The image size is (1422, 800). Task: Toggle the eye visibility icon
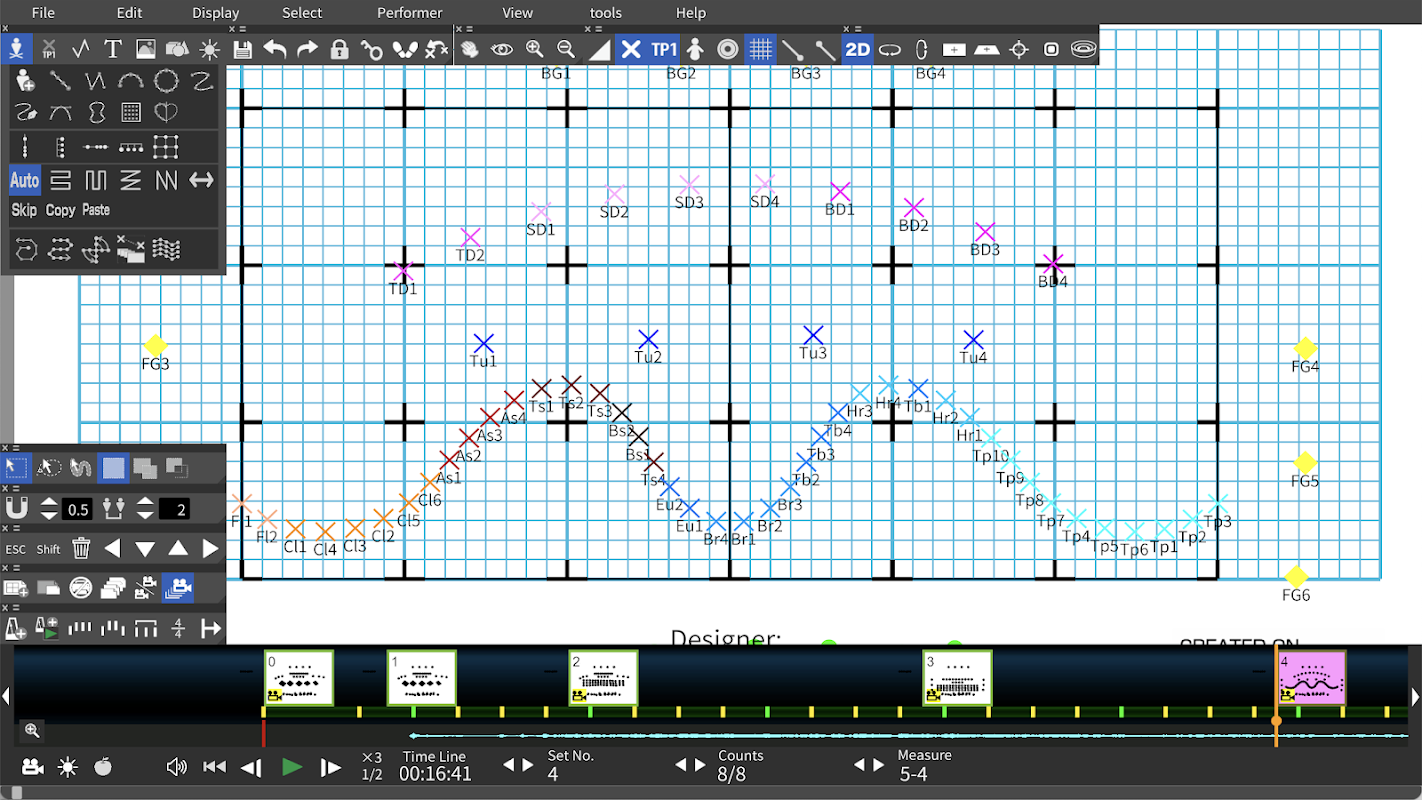[501, 49]
